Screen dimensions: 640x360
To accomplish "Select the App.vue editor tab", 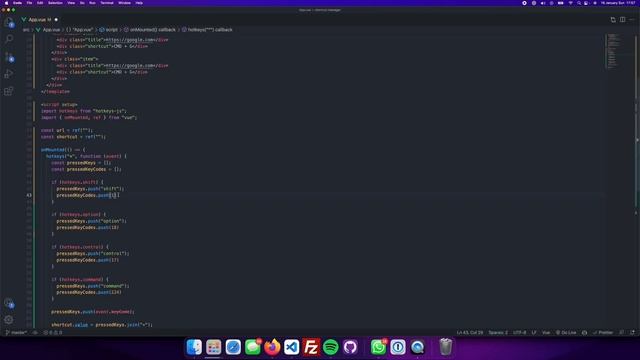I will tap(40, 20).
